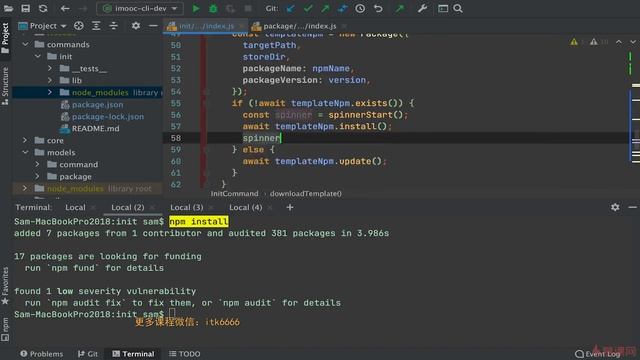Open the Project view dropdown

[42, 26]
